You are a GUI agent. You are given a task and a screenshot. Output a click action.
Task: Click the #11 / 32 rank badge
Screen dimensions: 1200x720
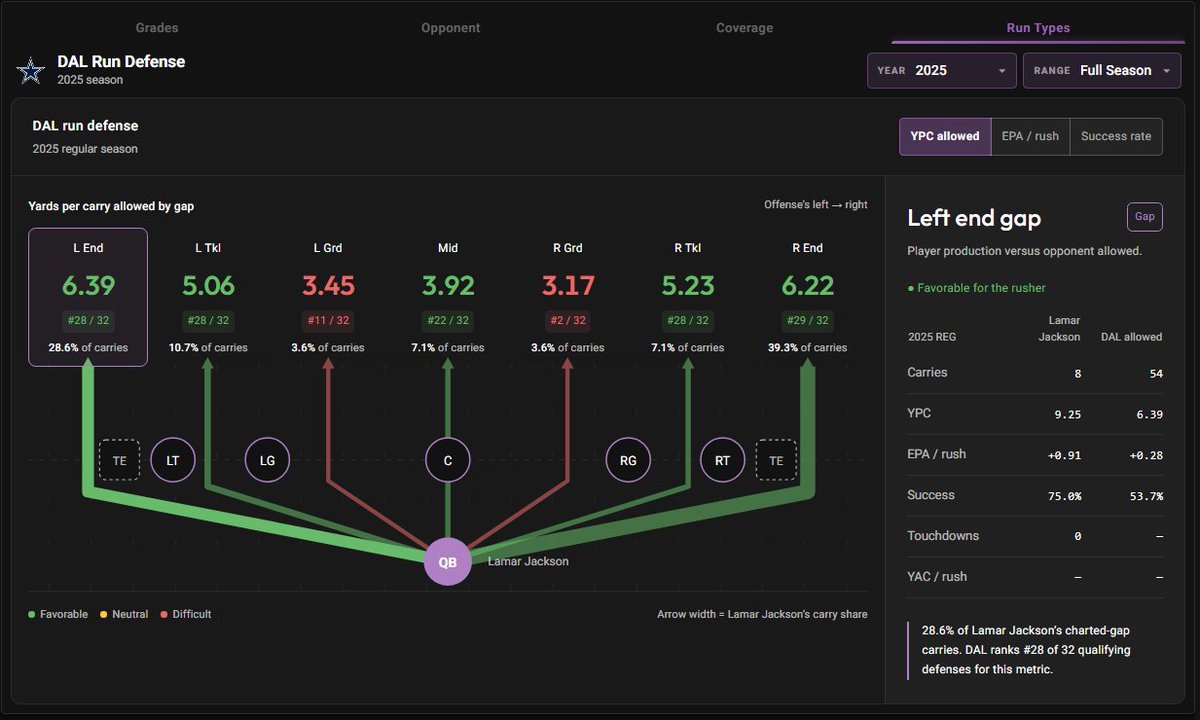(x=328, y=321)
